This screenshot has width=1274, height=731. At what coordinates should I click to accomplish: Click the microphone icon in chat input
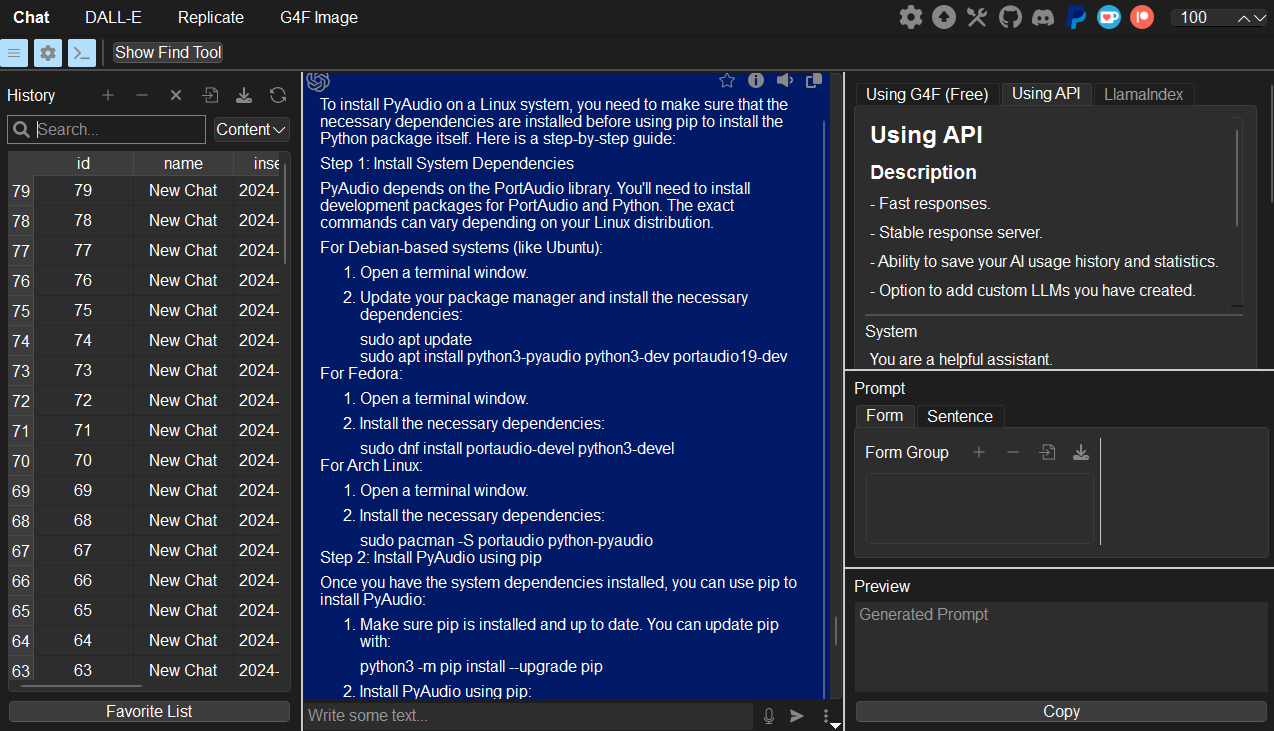pyautogui.click(x=769, y=715)
